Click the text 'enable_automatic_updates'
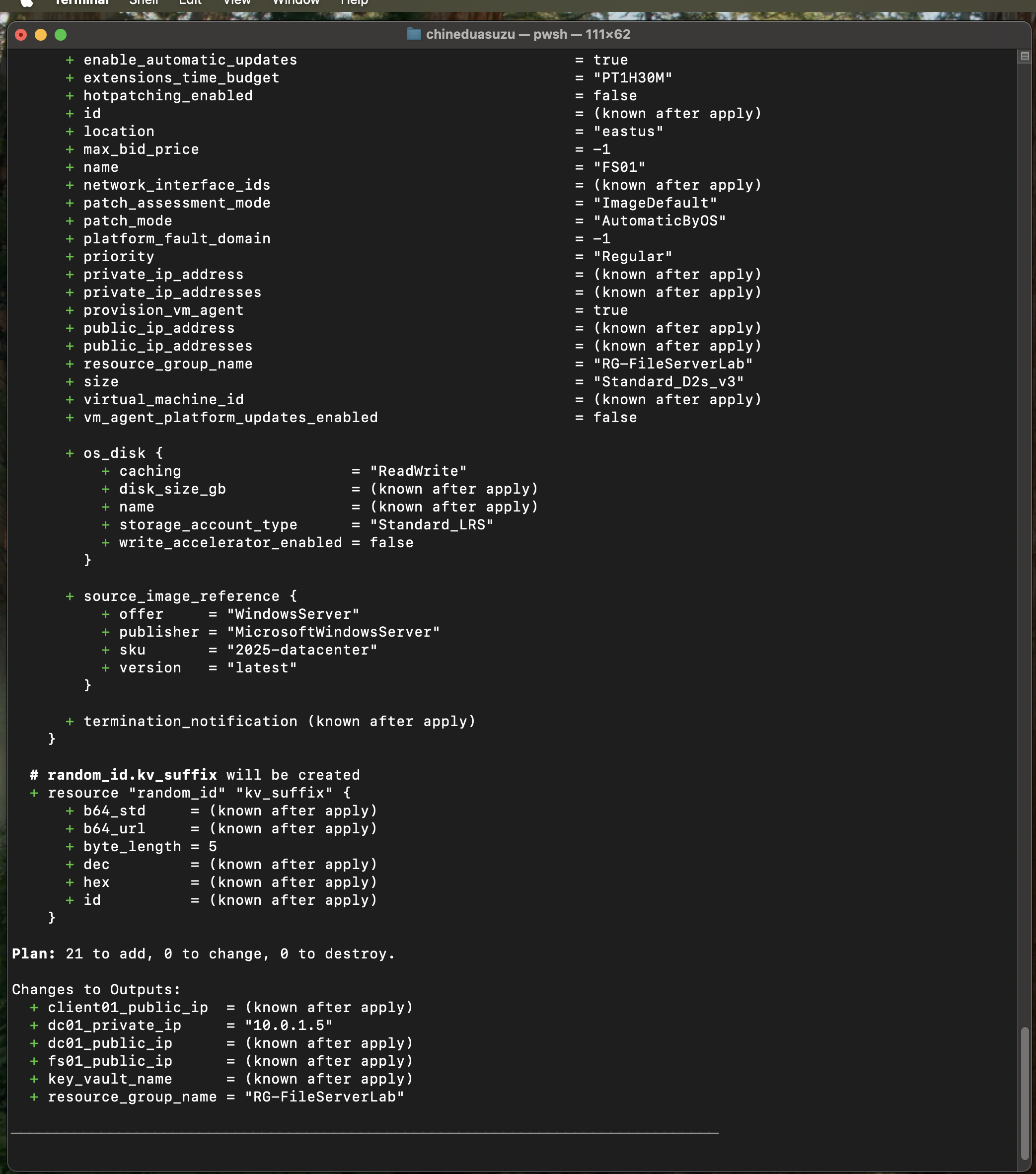Screen dimensions: 1036x1174 [x=190, y=60]
